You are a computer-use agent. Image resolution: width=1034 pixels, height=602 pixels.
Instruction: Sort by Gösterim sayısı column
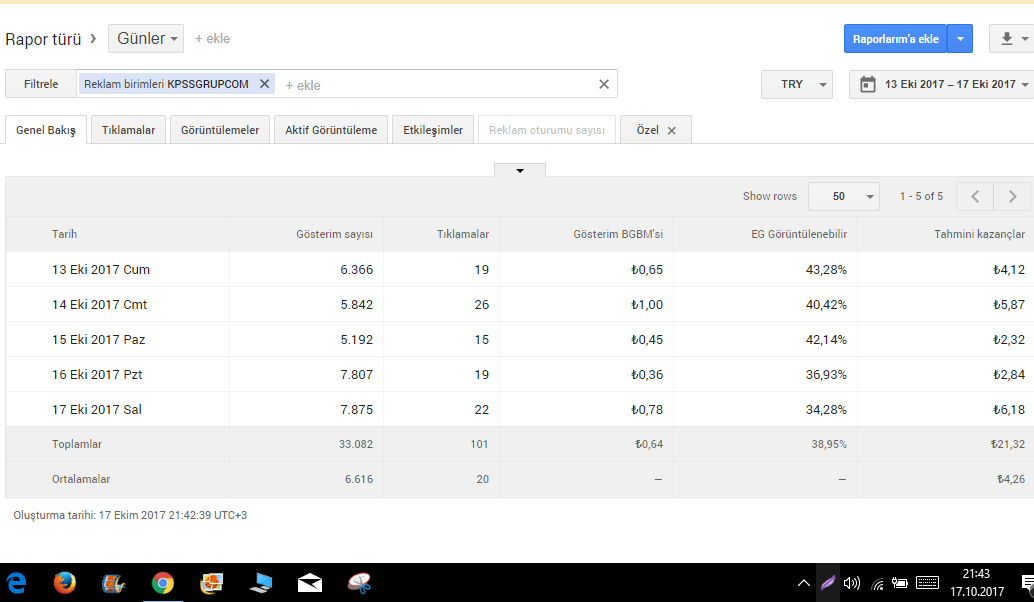(x=334, y=234)
